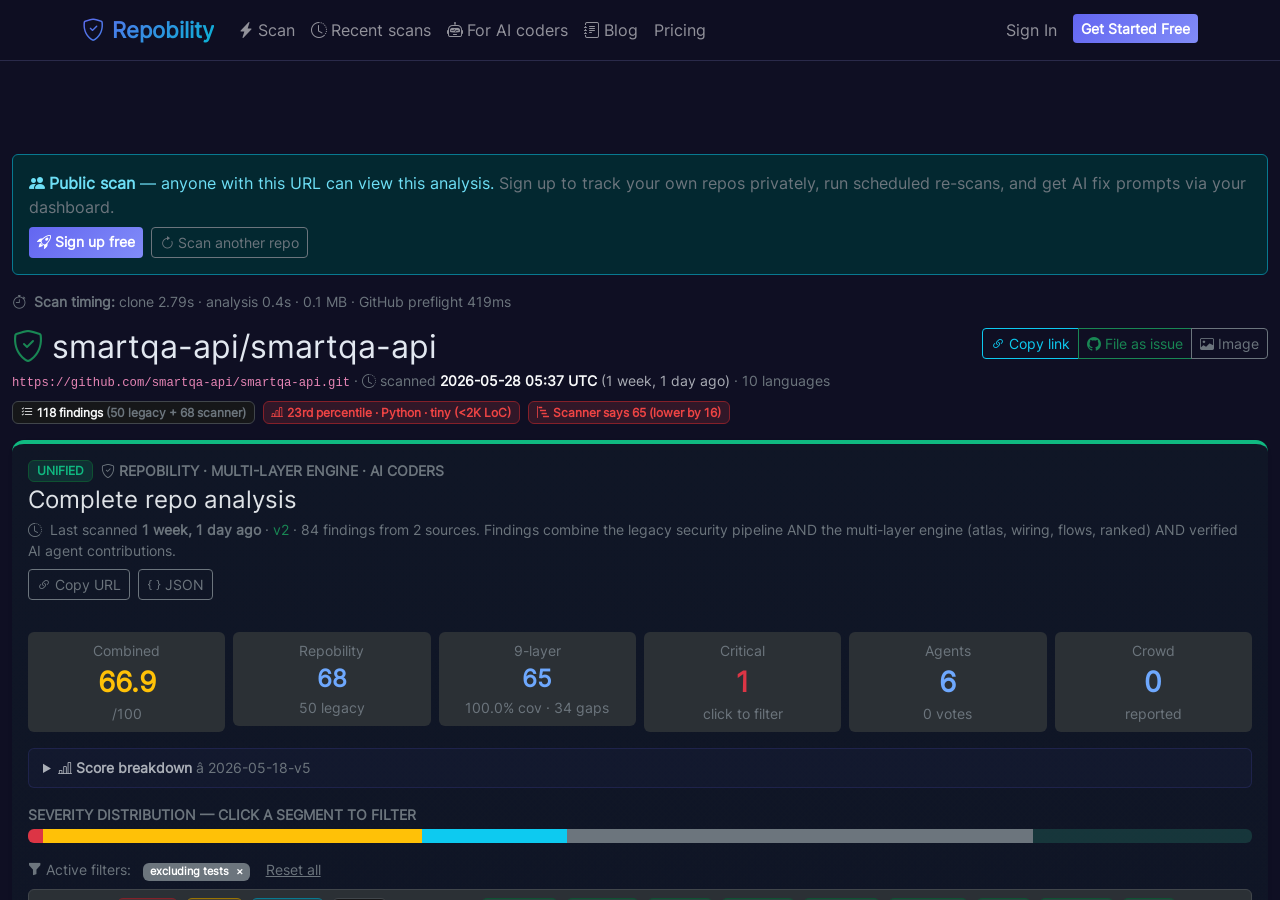This screenshot has height=900, width=1280.
Task: Click the Scanner says 65 badge
Action: tap(629, 412)
